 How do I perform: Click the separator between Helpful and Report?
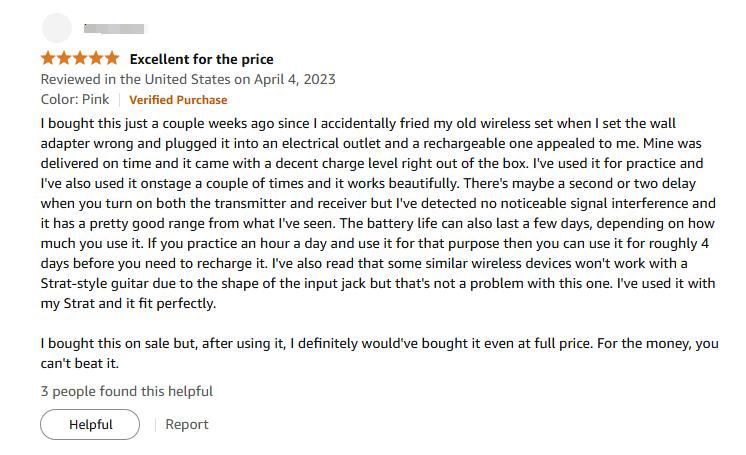[x=155, y=424]
